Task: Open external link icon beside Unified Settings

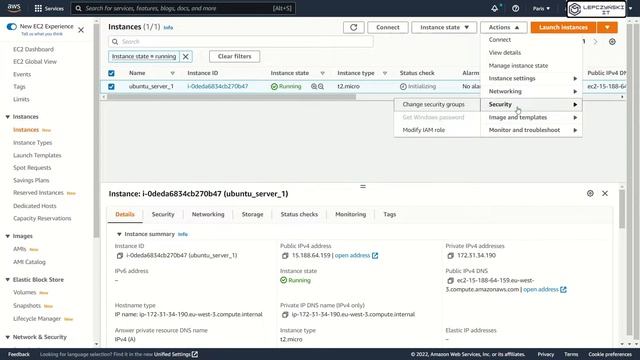Action: click(x=195, y=354)
